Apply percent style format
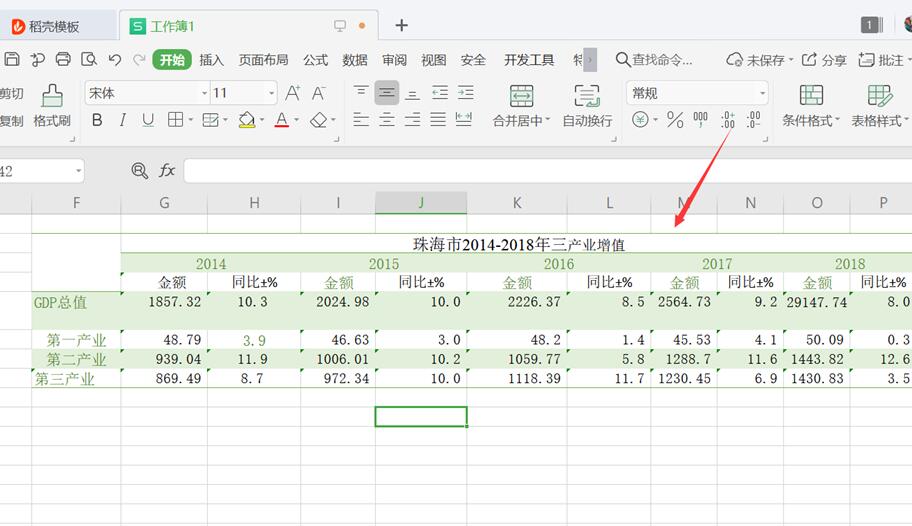 coord(675,120)
